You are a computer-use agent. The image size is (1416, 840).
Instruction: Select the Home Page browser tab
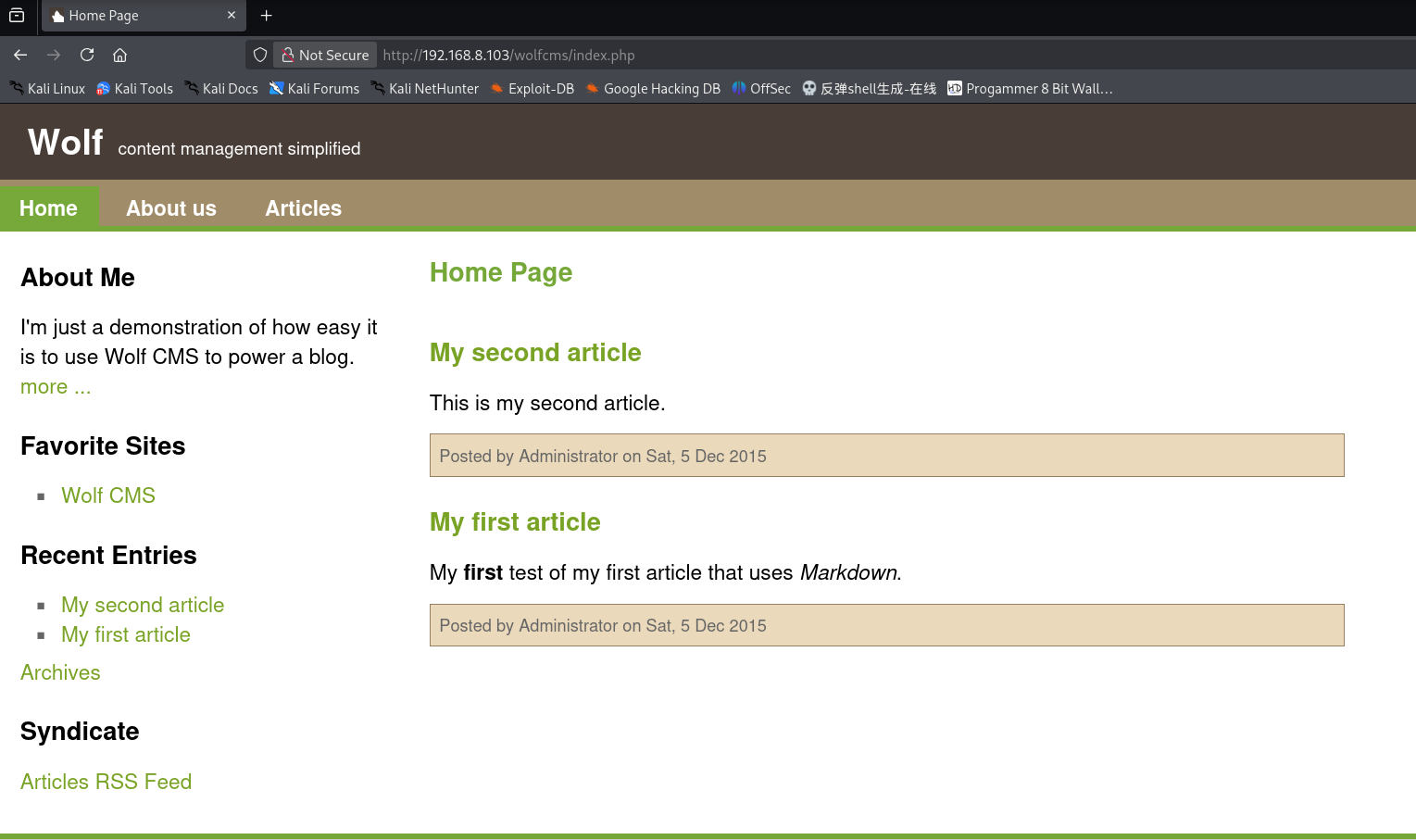pyautogui.click(x=144, y=16)
